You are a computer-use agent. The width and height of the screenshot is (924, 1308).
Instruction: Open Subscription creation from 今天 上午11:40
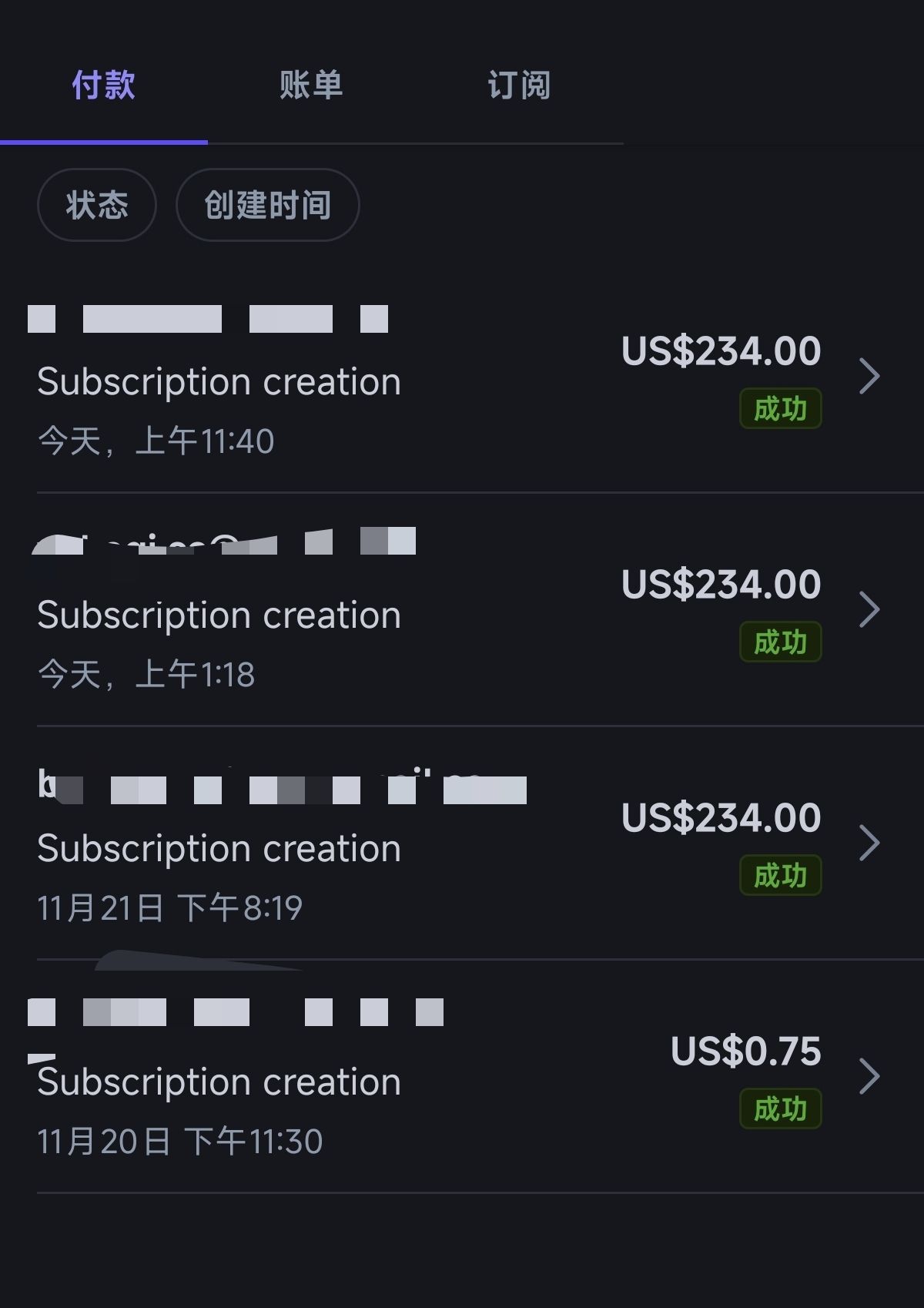click(x=219, y=382)
